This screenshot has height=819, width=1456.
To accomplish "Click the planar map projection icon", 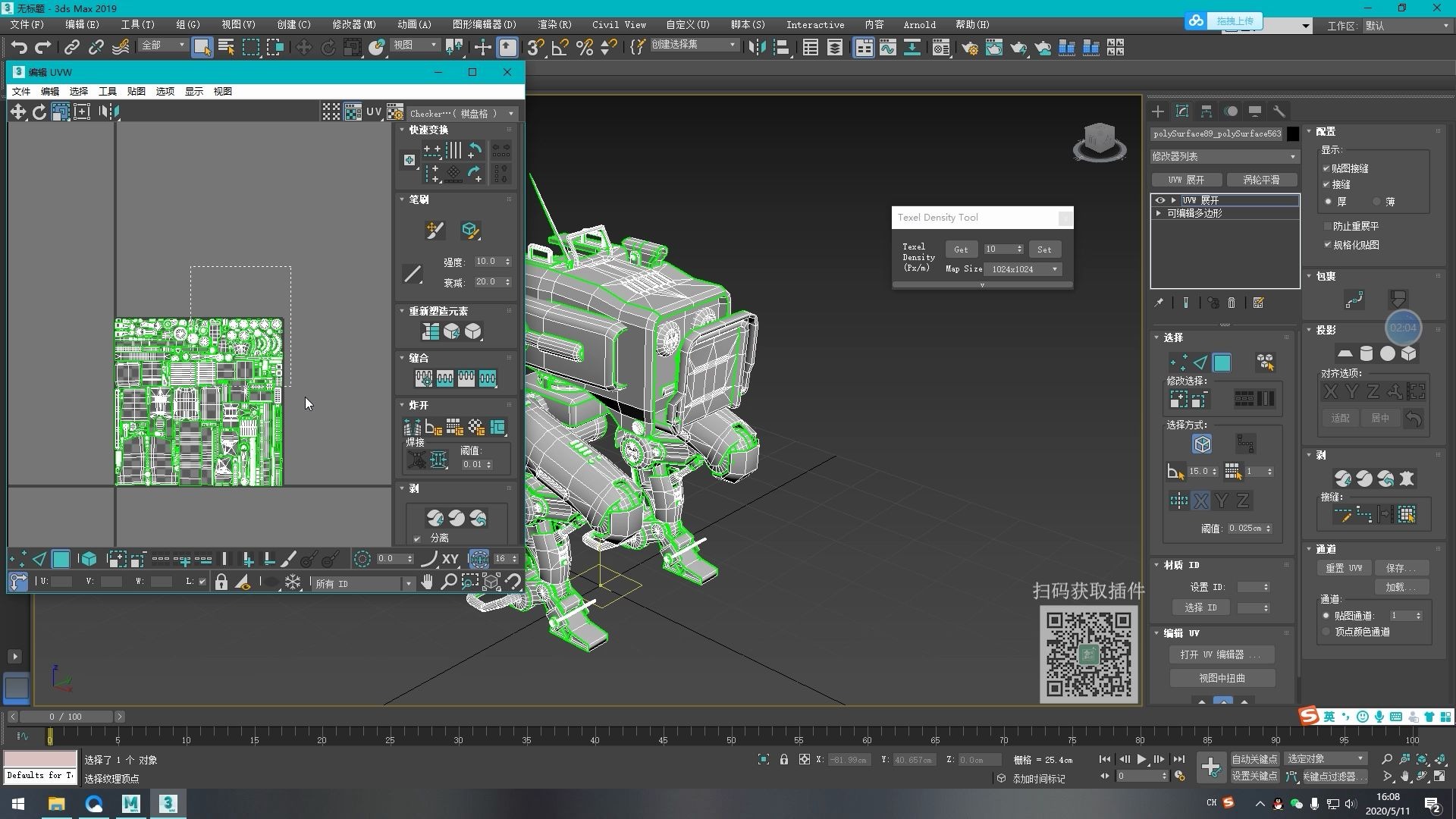I will click(1345, 353).
